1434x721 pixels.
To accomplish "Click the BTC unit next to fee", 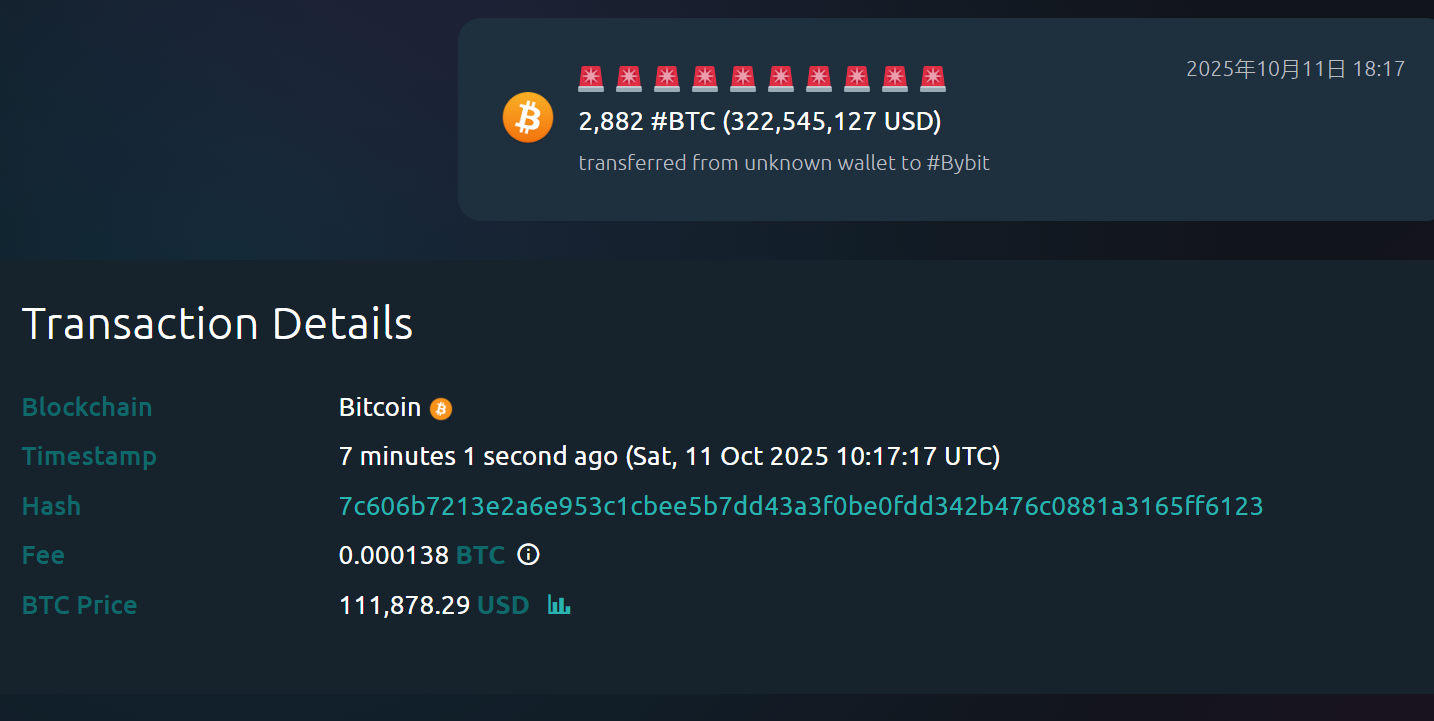I will [480, 555].
